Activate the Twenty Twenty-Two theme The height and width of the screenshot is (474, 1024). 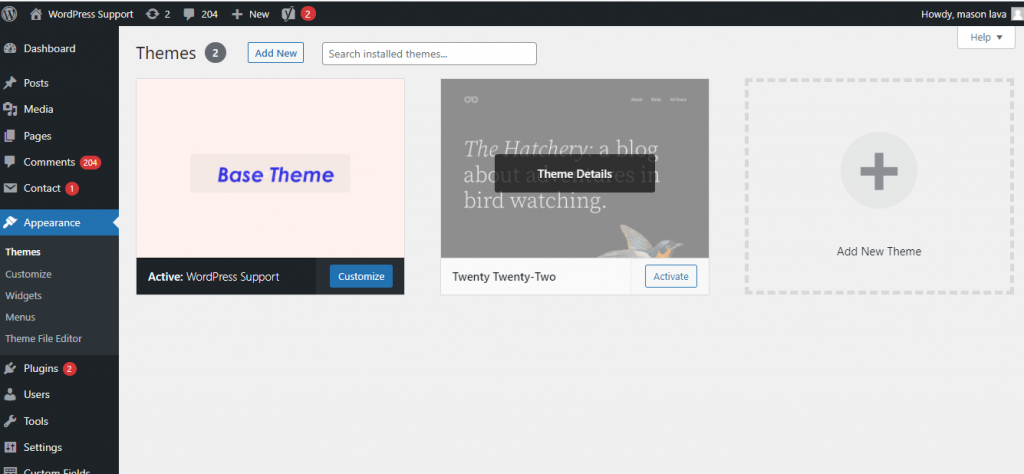point(671,276)
